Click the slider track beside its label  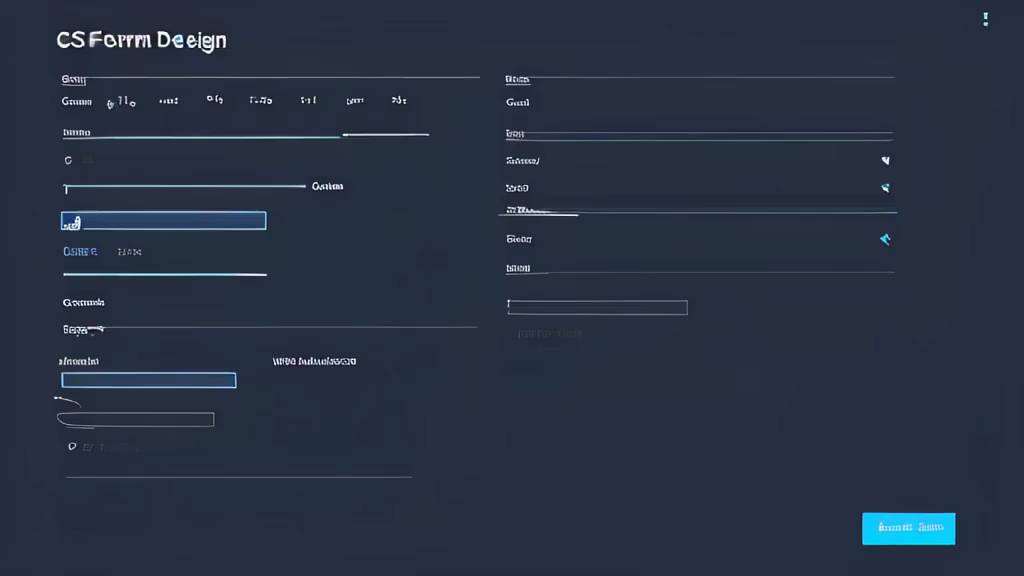185,186
